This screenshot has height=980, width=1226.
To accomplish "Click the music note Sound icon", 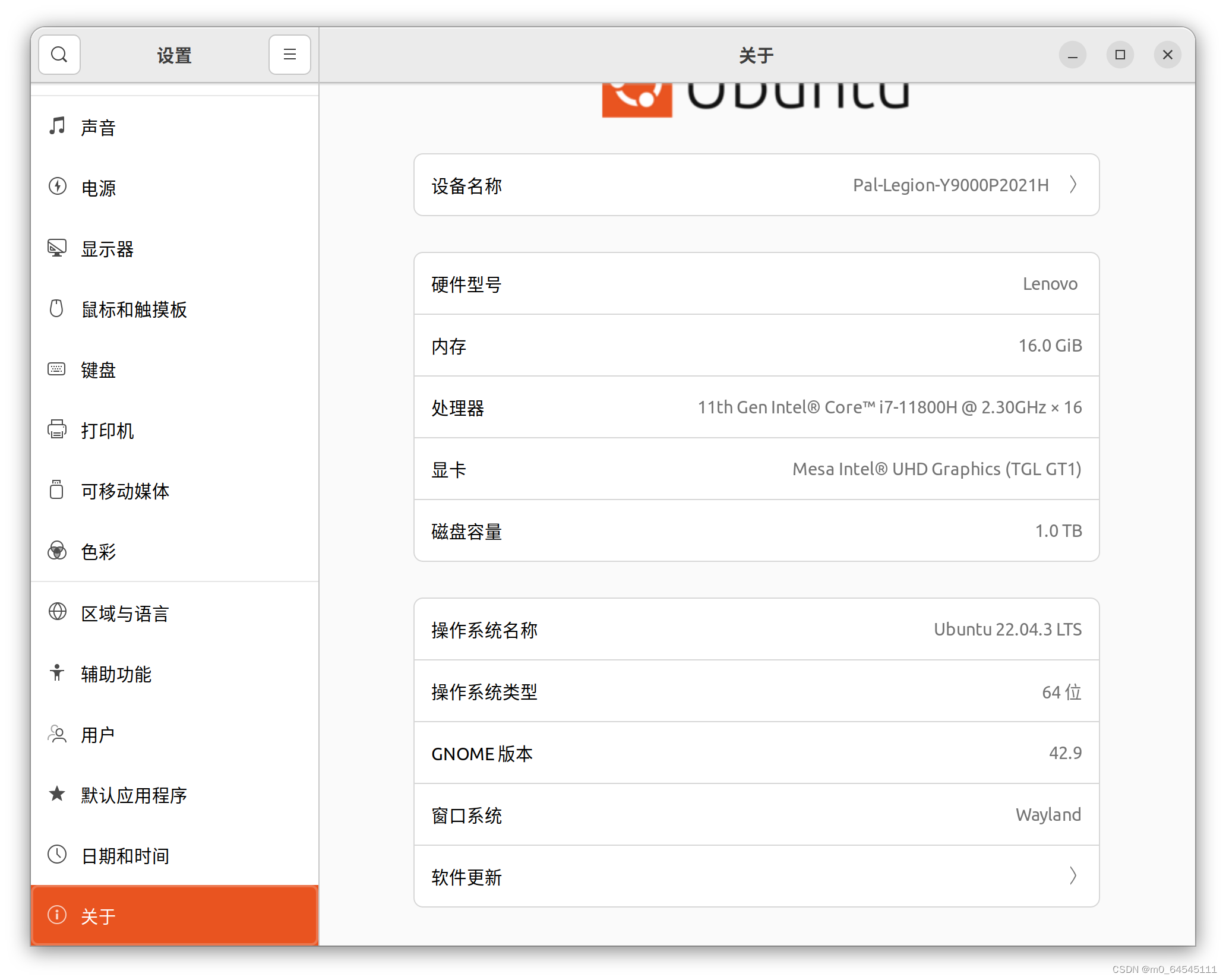I will (57, 125).
